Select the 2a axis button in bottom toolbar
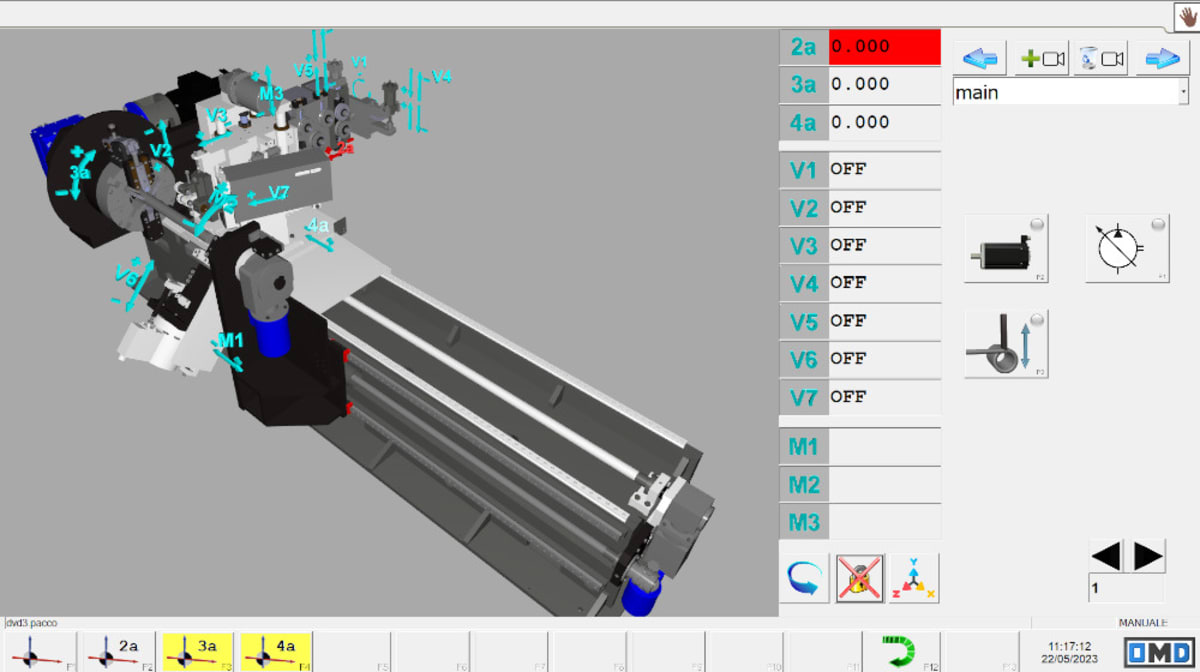 (117, 651)
